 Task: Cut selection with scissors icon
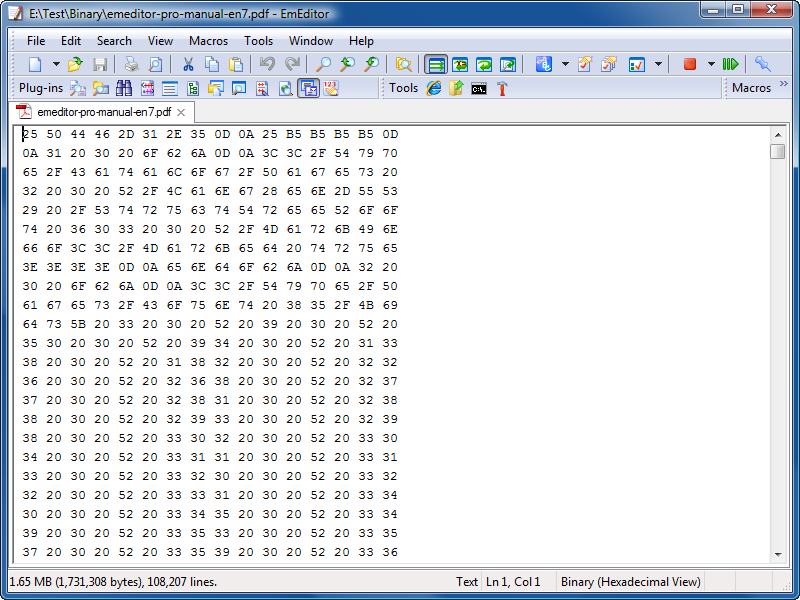pos(188,64)
